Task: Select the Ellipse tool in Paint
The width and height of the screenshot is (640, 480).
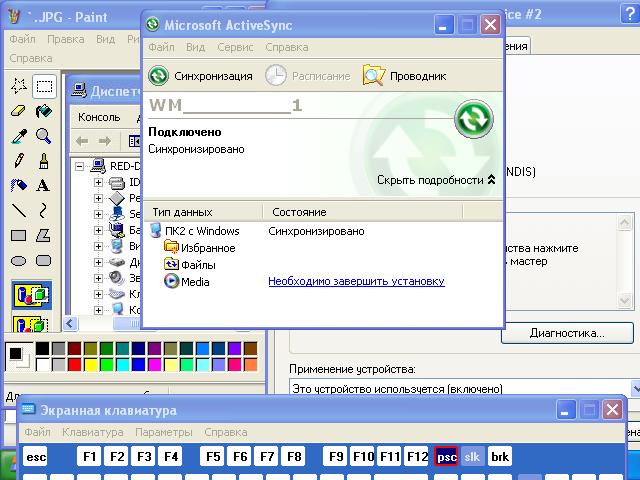Action: 19,260
